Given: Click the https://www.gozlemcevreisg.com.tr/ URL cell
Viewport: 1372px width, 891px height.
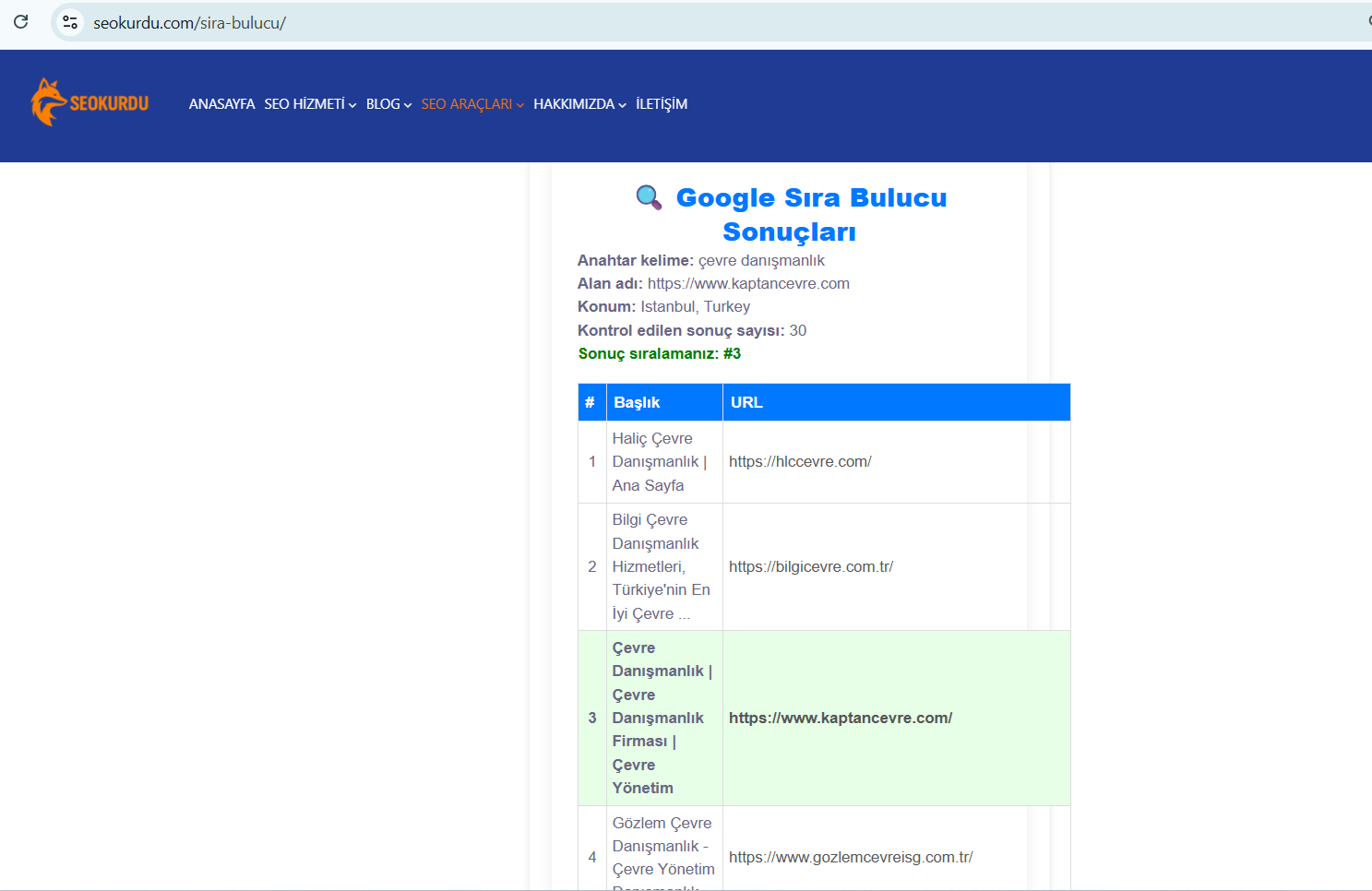Looking at the screenshot, I should tap(897, 849).
